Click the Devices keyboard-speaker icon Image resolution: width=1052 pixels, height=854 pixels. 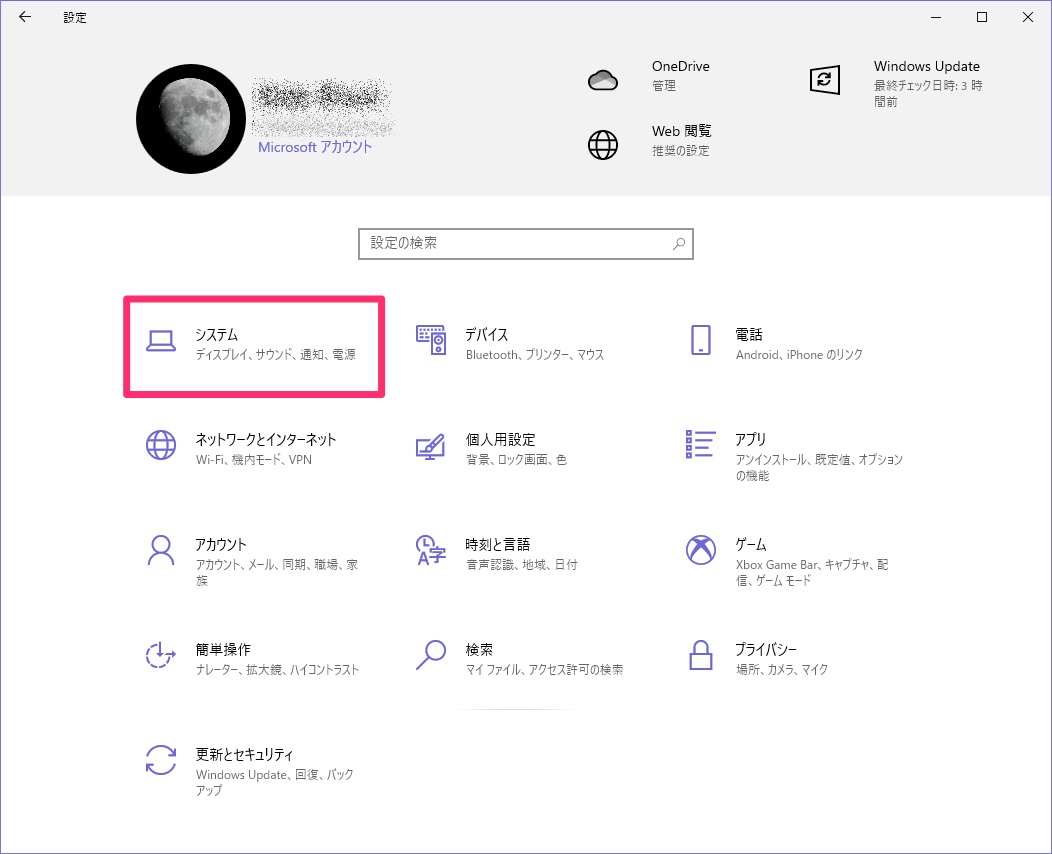431,340
